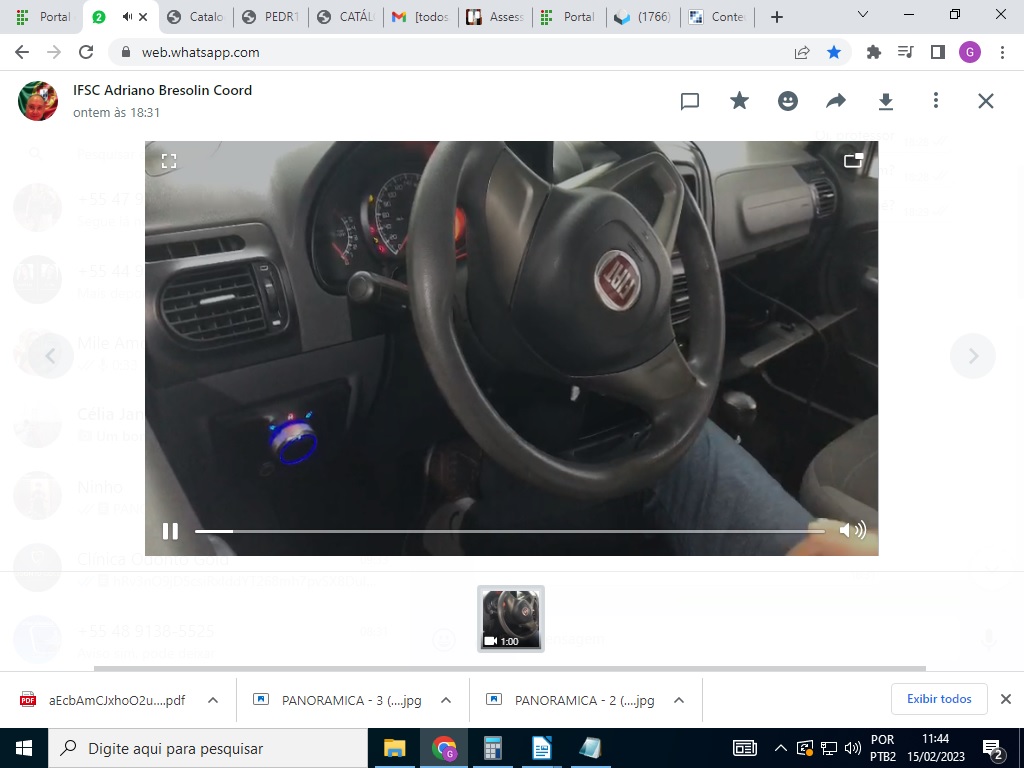Switch to the Catalo tab
Image resolution: width=1024 pixels, height=768 pixels.
coord(196,17)
